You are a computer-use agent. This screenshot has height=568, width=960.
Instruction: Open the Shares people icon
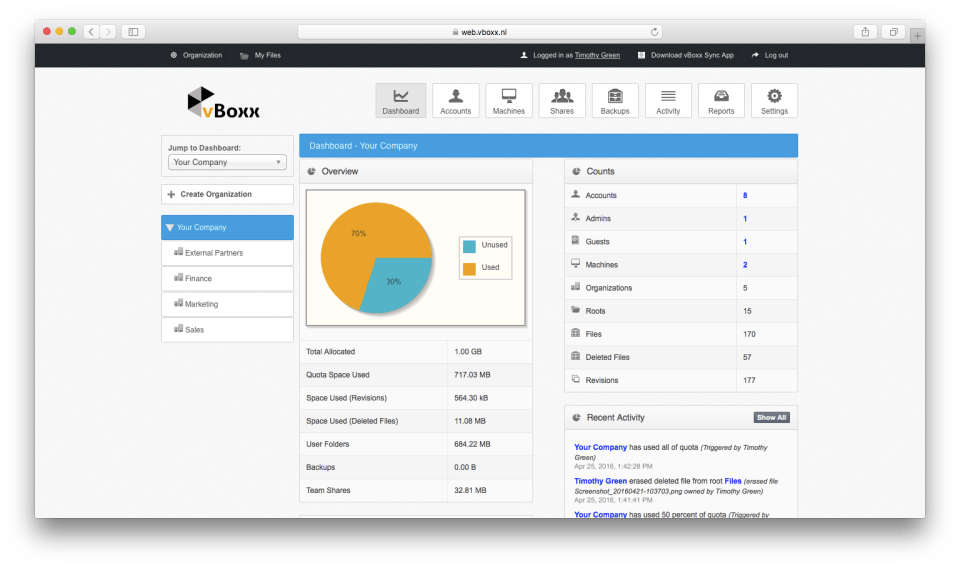562,95
